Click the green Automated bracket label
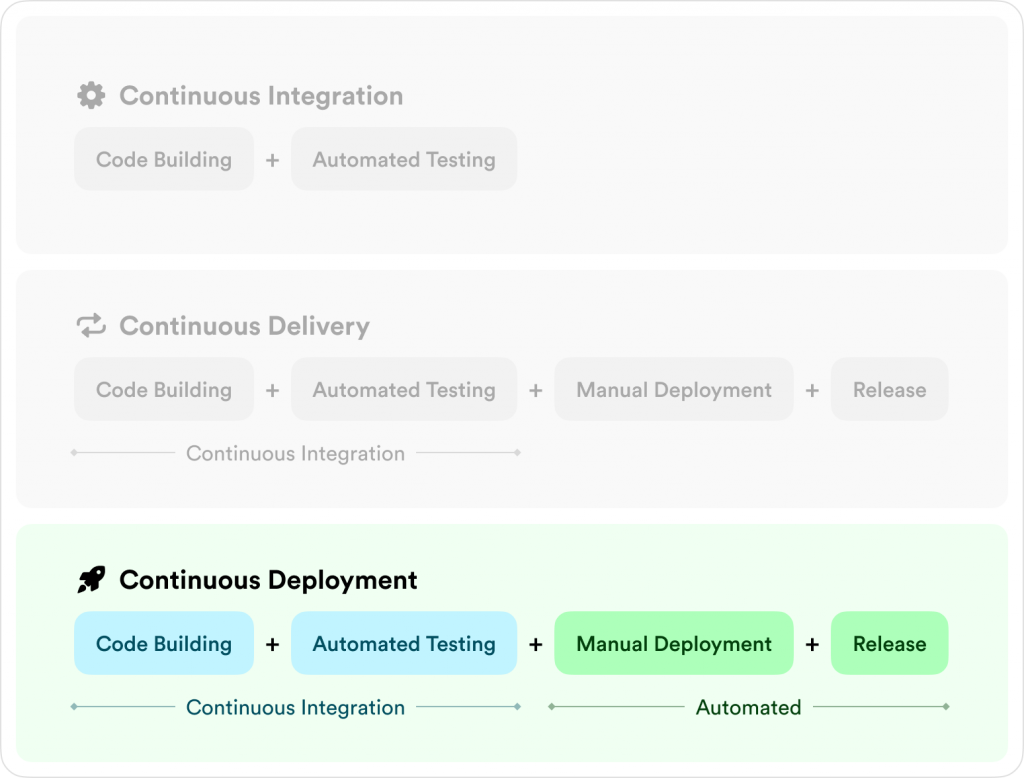Viewport: 1024px width, 778px height. 748,707
